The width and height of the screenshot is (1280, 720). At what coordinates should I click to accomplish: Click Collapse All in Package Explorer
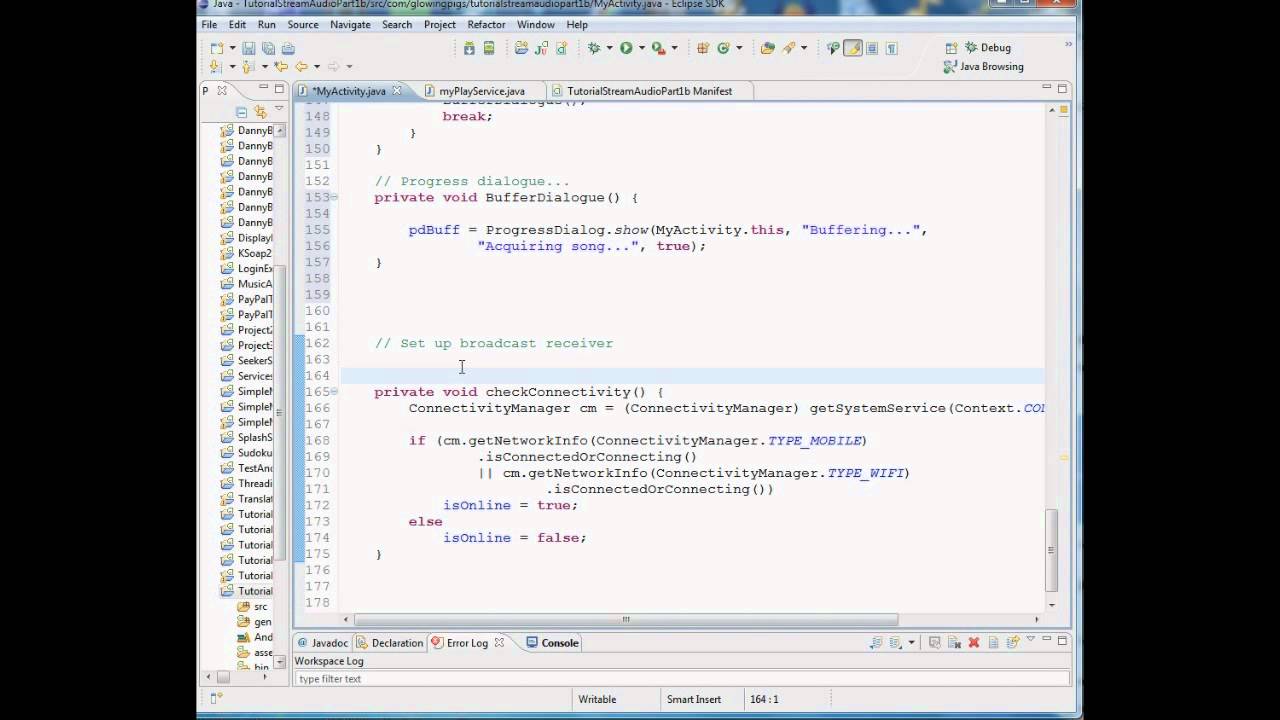pyautogui.click(x=242, y=112)
